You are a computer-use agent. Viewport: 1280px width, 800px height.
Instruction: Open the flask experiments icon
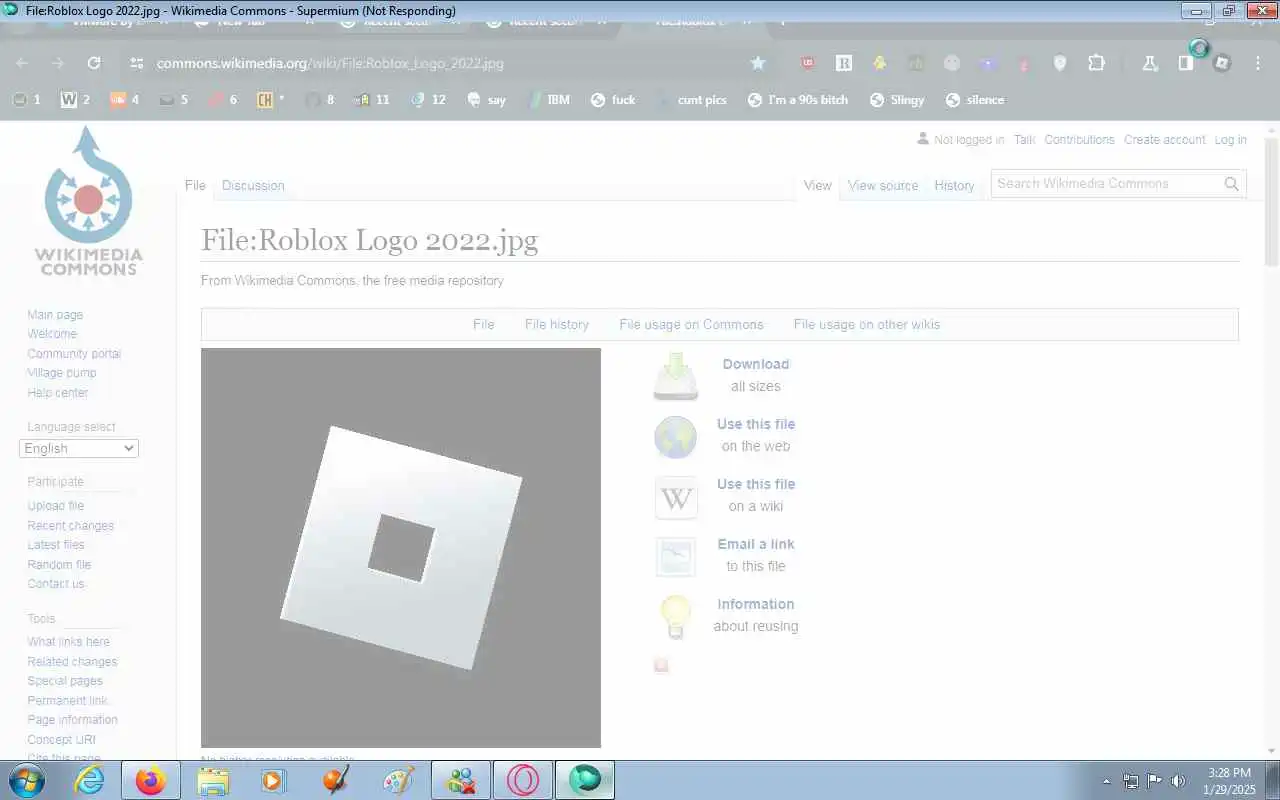pos(1149,63)
